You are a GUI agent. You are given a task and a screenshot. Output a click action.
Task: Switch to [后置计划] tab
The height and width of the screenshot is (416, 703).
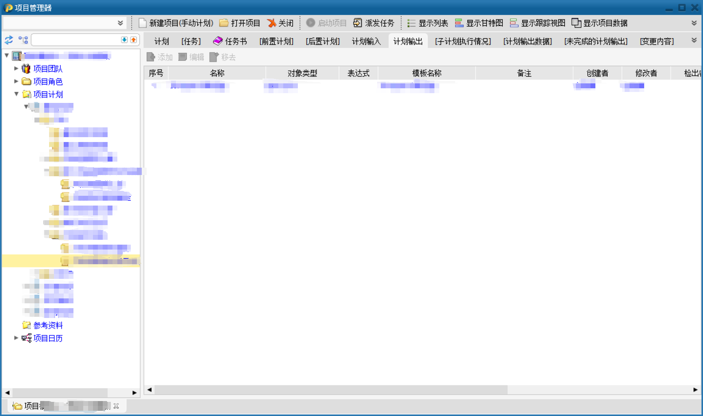(x=322, y=41)
